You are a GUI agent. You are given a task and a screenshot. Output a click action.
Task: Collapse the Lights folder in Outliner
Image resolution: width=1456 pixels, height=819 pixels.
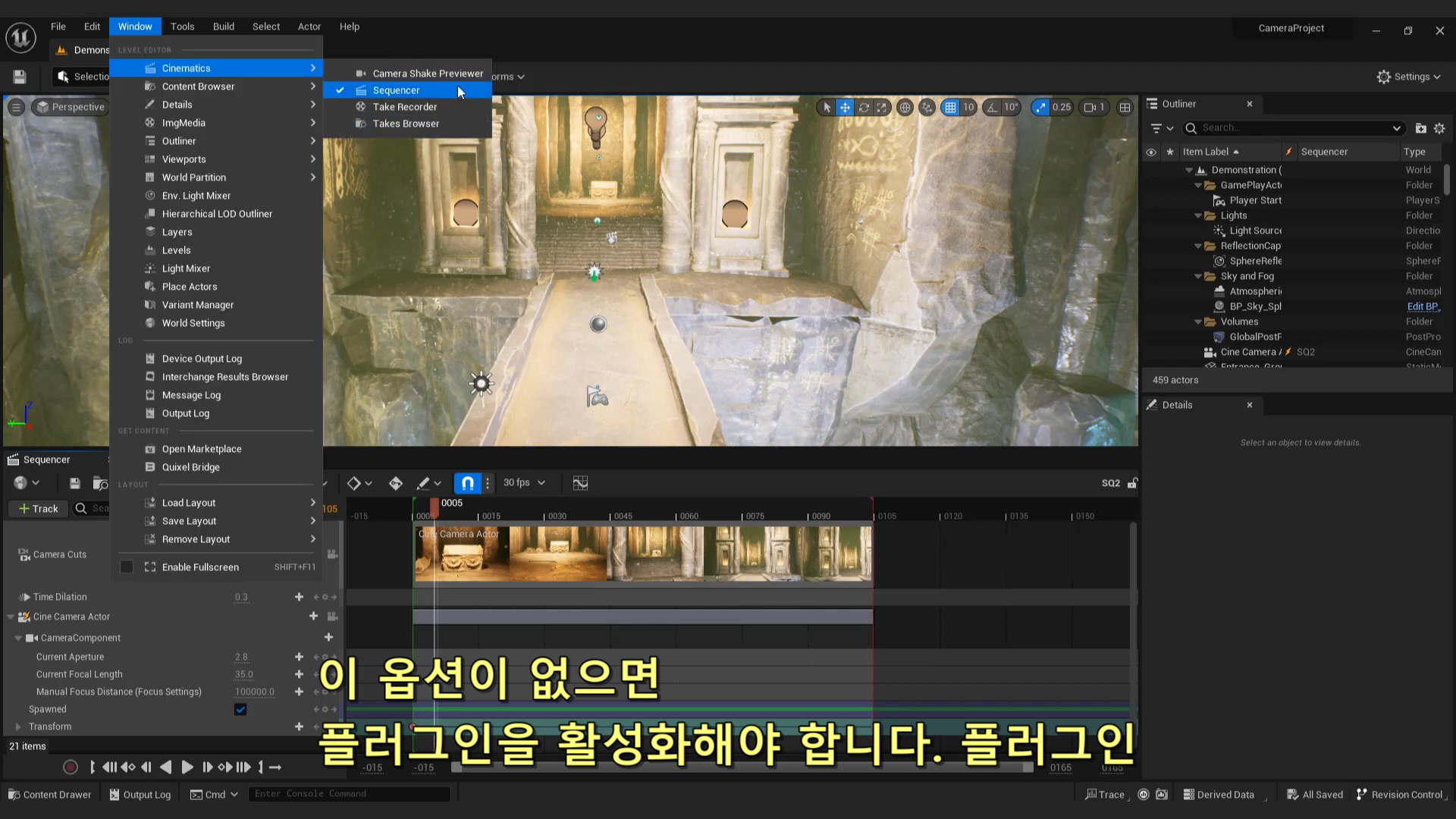(1198, 216)
